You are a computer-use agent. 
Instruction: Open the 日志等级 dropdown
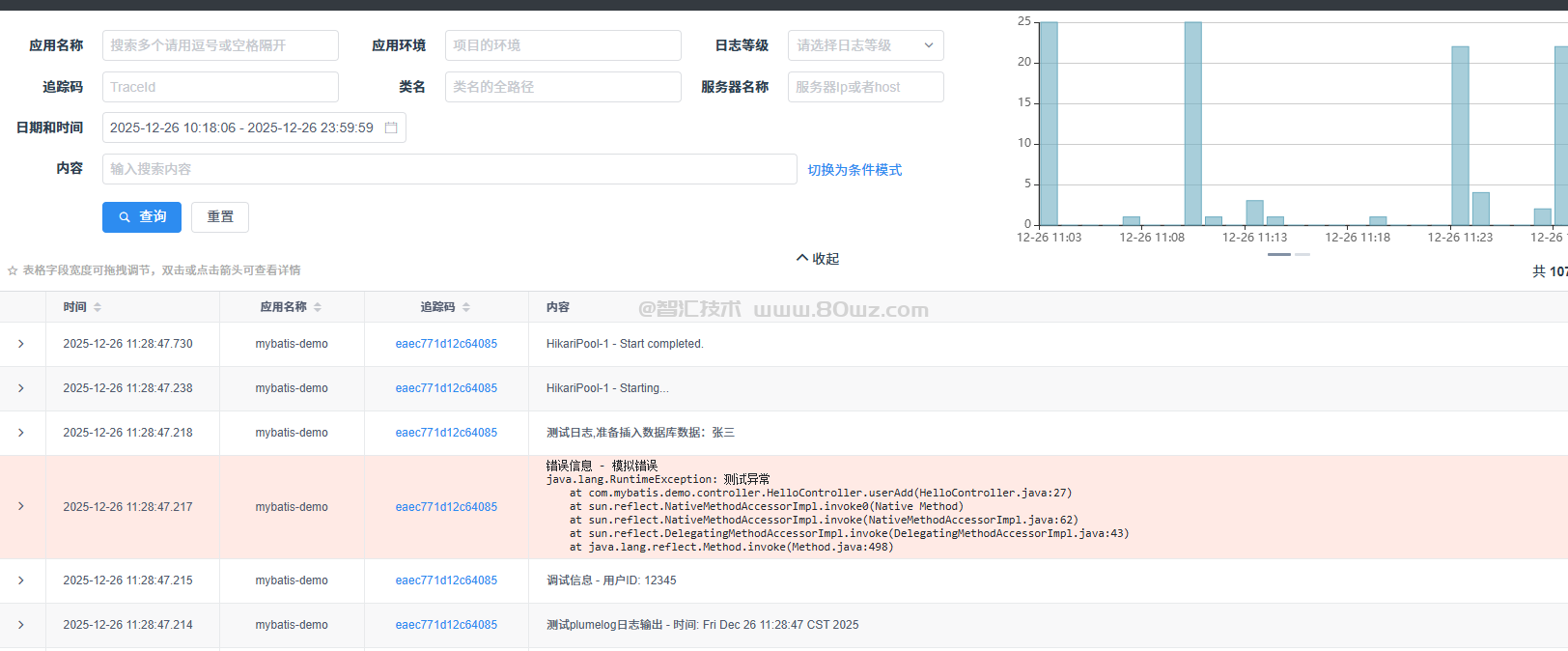[x=865, y=45]
